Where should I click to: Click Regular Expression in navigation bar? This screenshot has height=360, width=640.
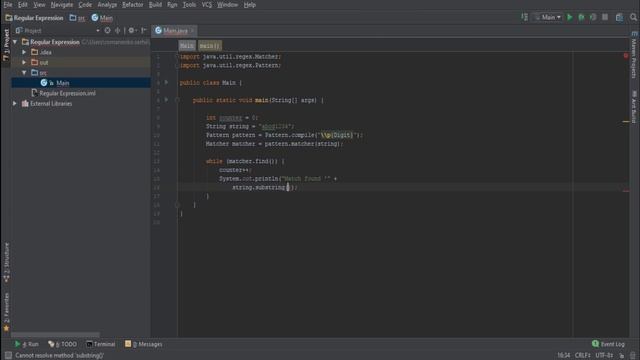point(35,18)
